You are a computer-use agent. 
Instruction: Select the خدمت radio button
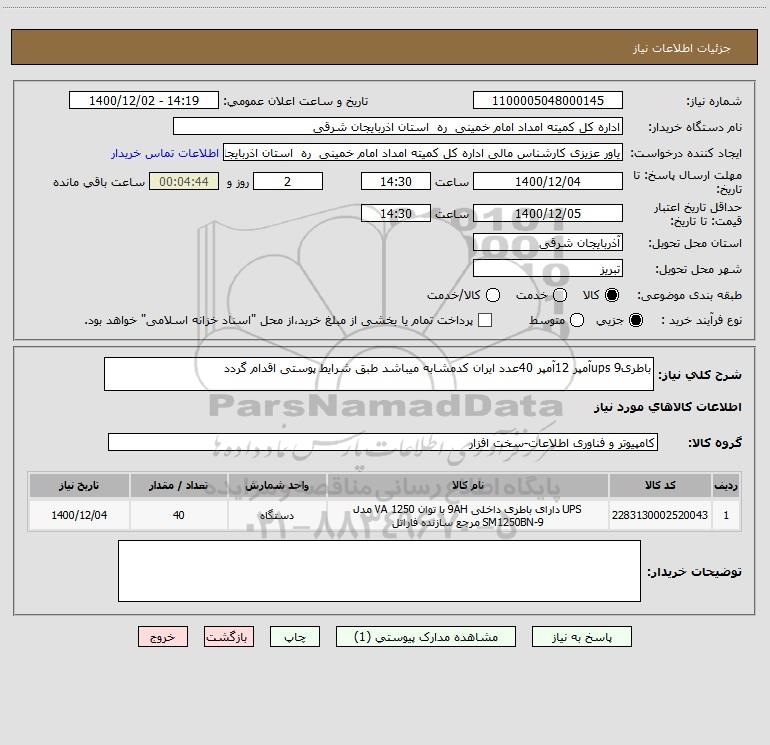coord(560,295)
